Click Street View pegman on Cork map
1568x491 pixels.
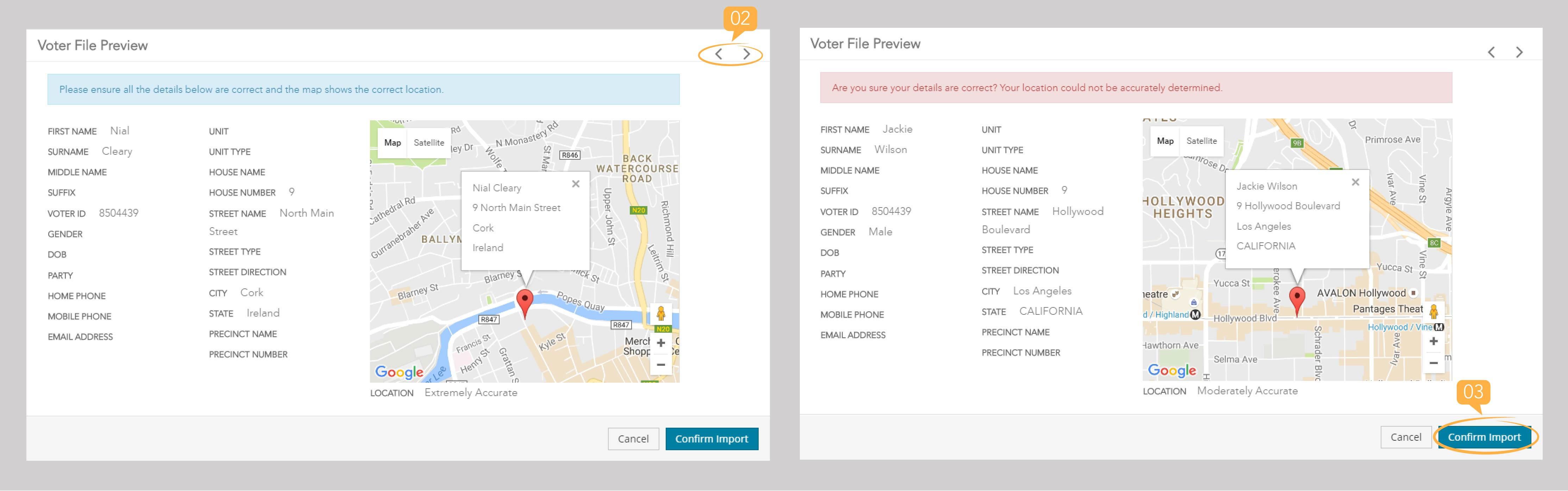point(660,314)
